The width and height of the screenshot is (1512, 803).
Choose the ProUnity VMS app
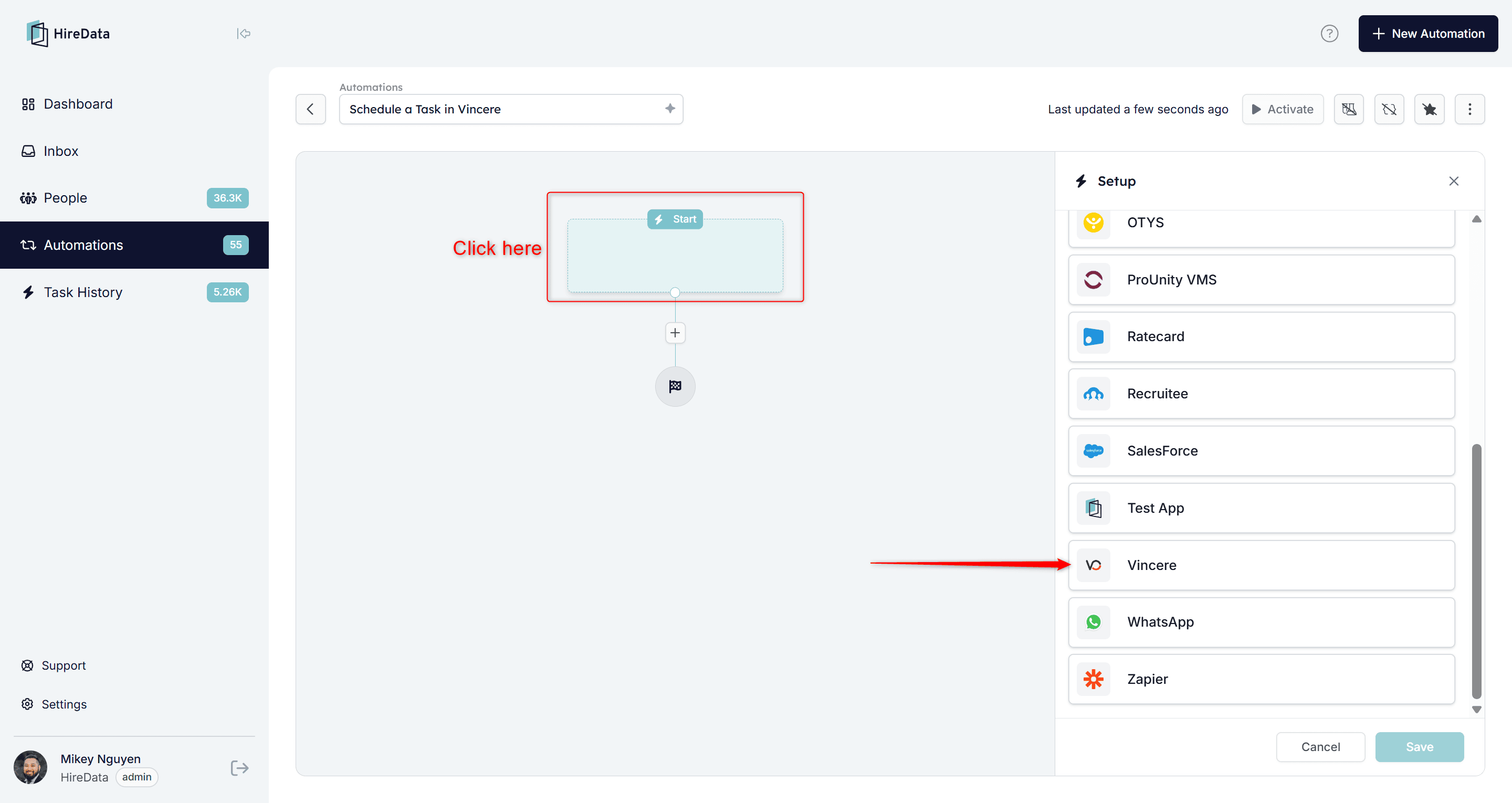point(1262,279)
